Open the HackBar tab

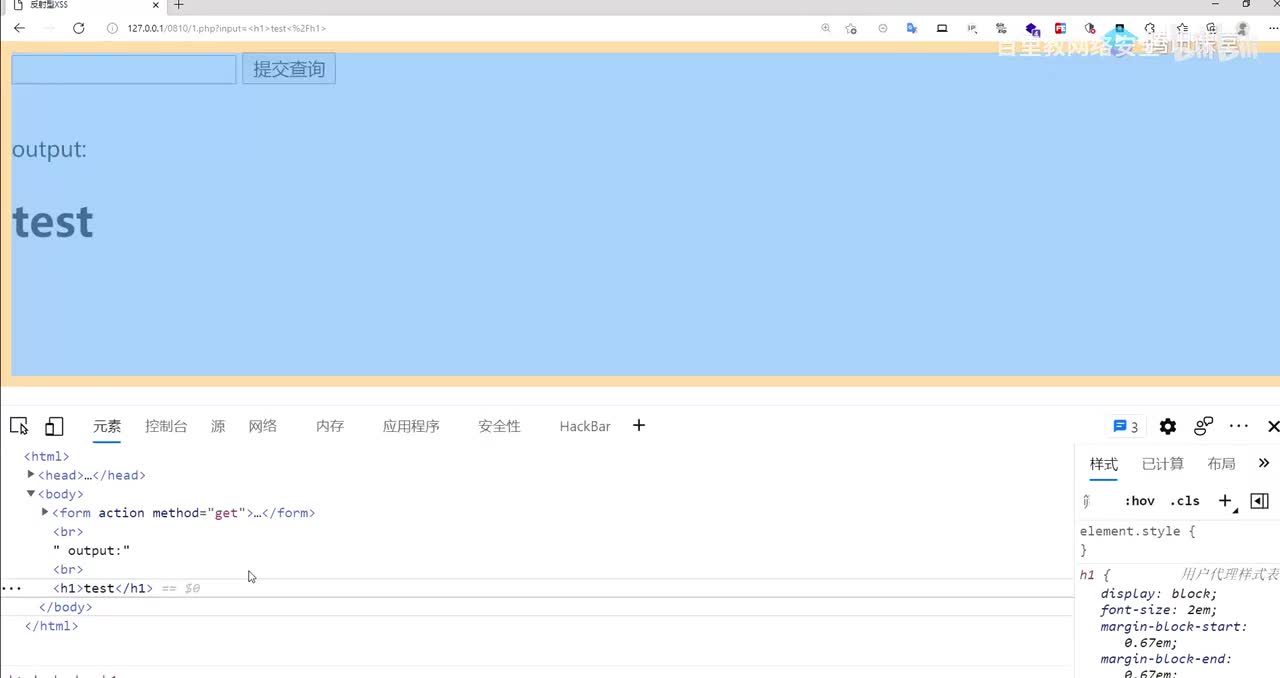click(585, 426)
